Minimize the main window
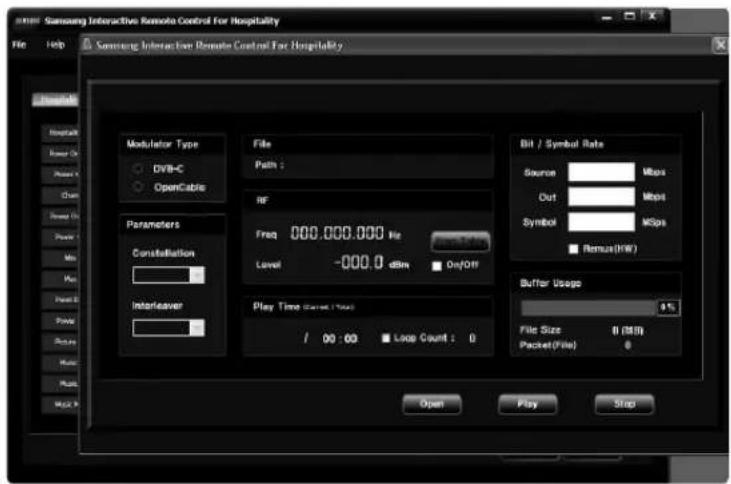The width and height of the screenshot is (731, 484). point(607,18)
